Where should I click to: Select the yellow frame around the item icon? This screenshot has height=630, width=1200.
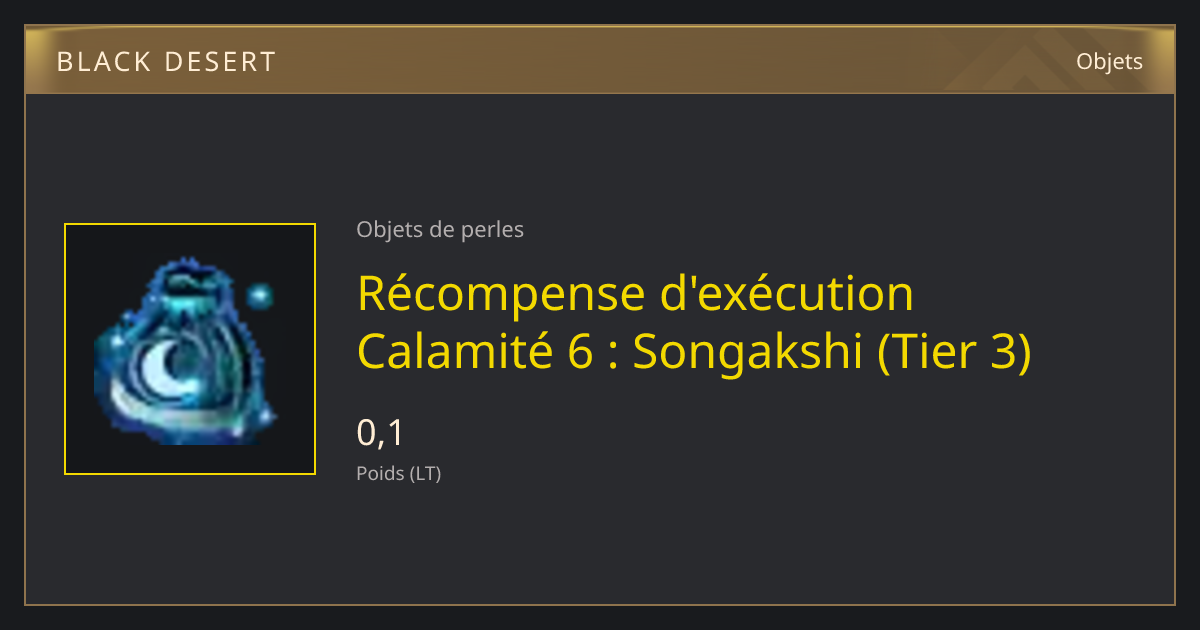click(190, 349)
